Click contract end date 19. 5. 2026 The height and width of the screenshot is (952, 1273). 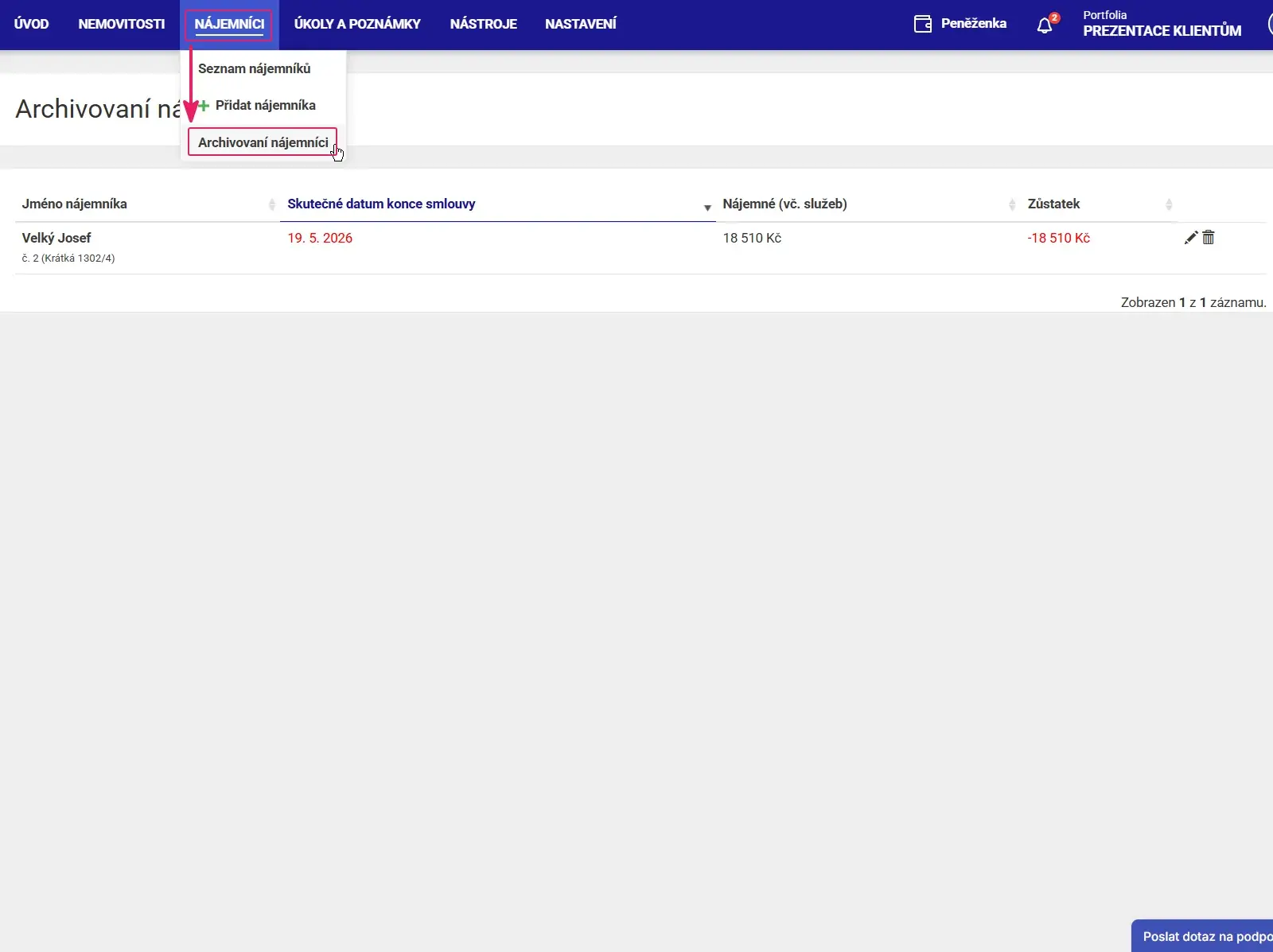point(320,238)
